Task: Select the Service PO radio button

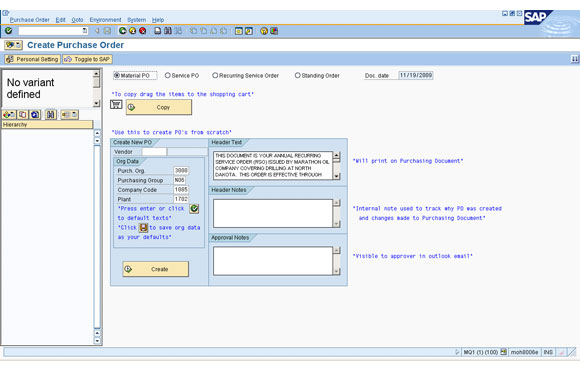Action: [168, 75]
